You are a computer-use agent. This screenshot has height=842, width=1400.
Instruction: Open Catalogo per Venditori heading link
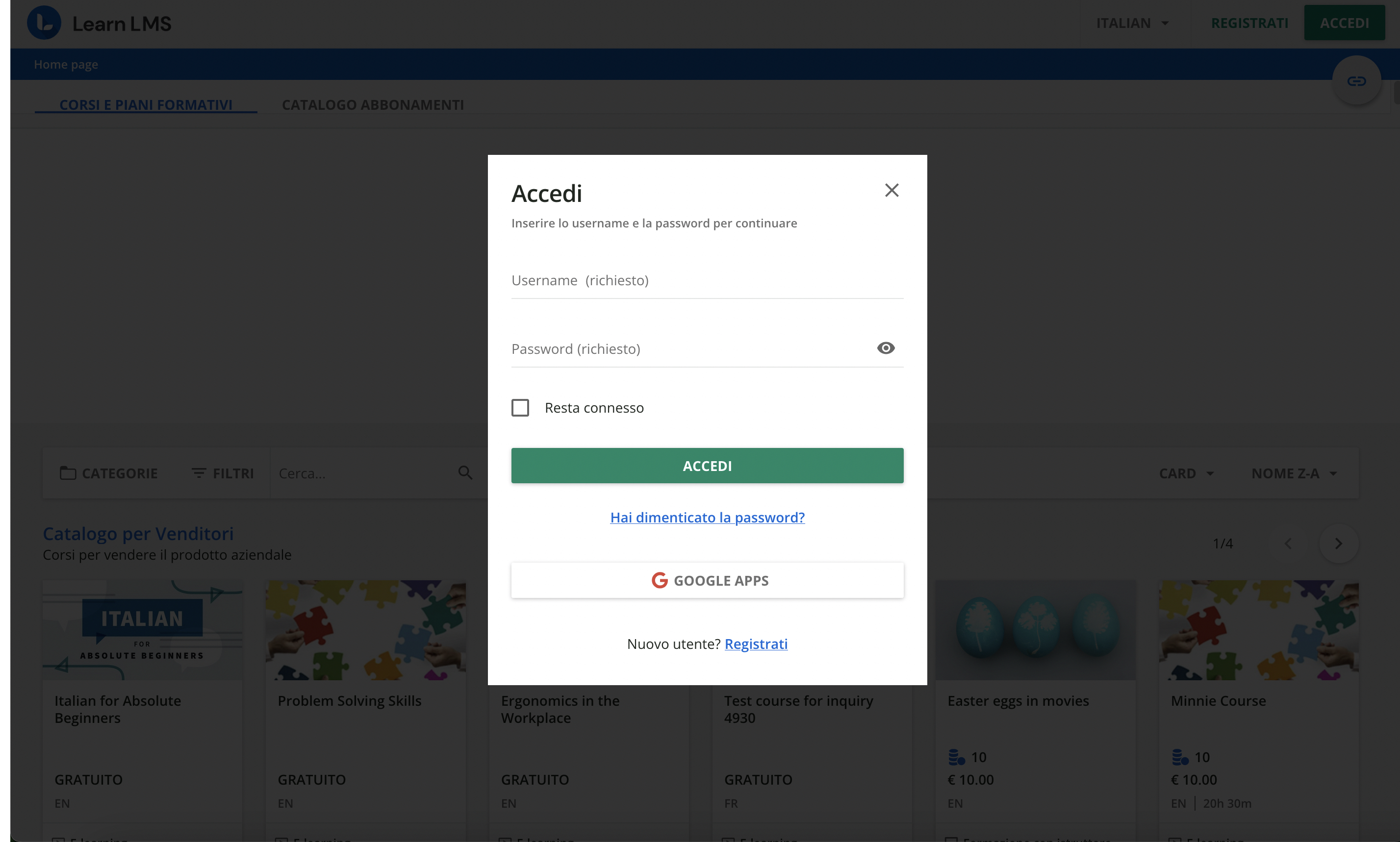click(x=138, y=533)
